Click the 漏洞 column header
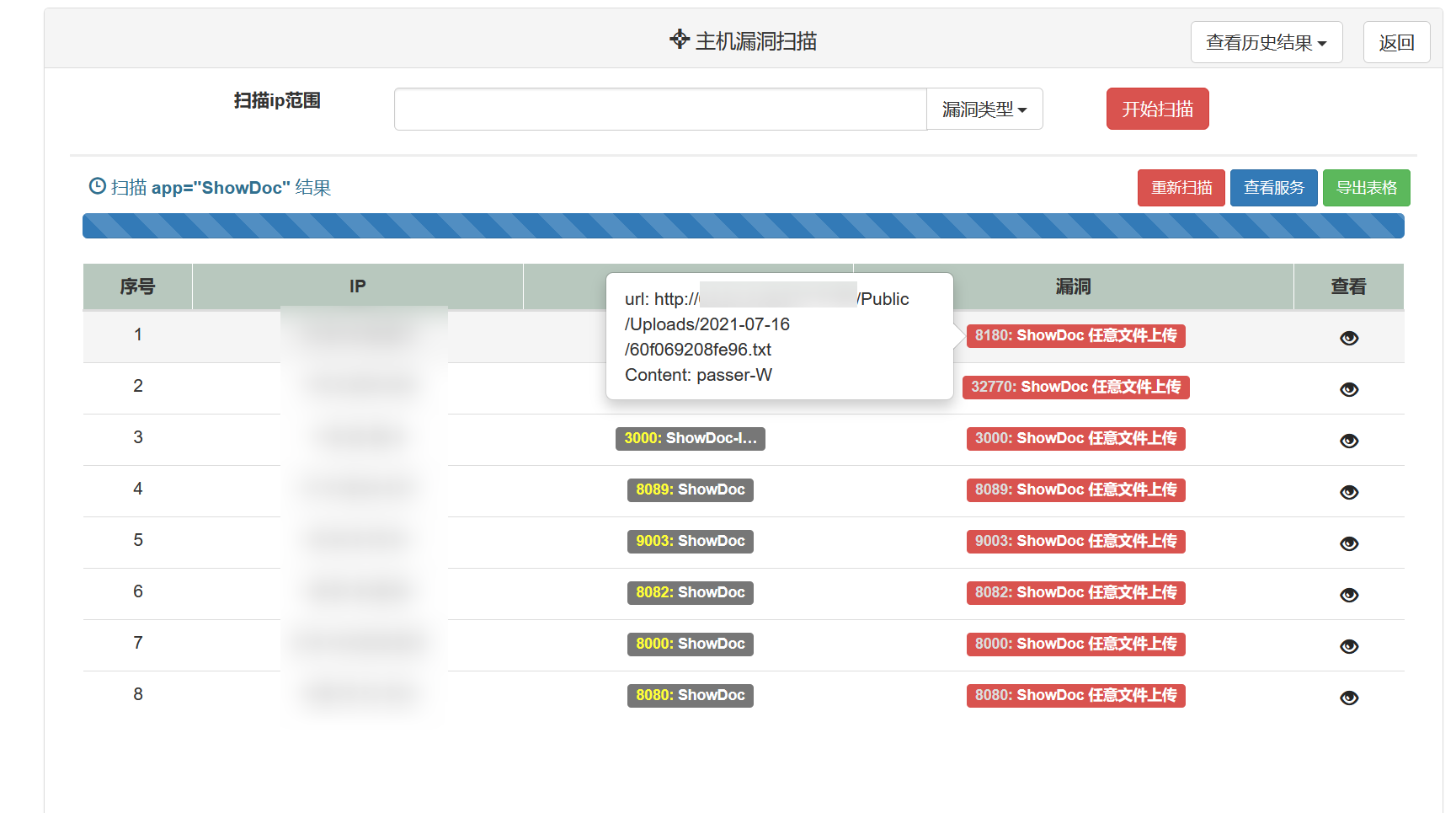Image resolution: width=1456 pixels, height=813 pixels. pyautogui.click(x=1074, y=286)
